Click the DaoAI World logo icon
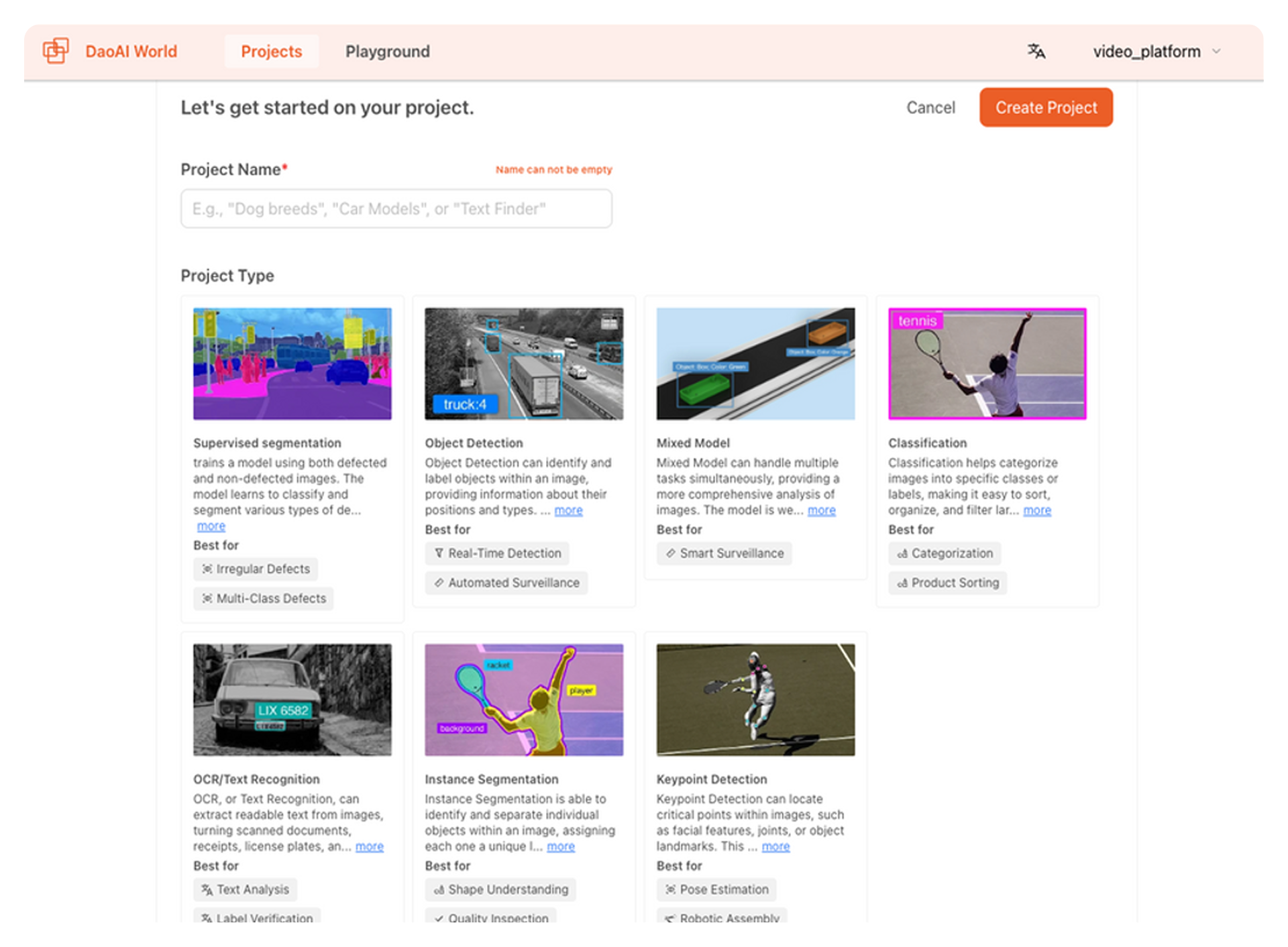Screen dimensions: 1288x947 56,51
